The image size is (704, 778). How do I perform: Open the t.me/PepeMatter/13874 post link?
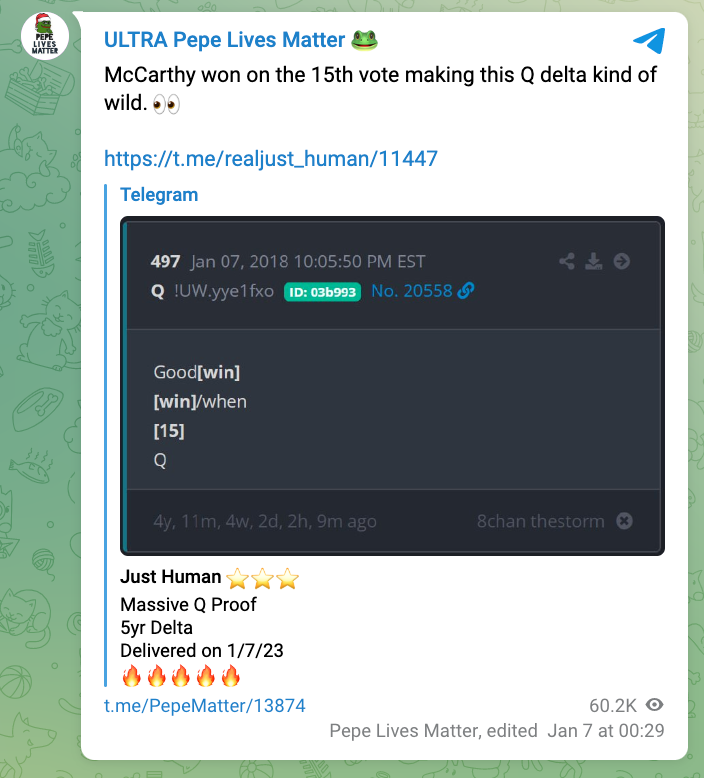[x=204, y=705]
